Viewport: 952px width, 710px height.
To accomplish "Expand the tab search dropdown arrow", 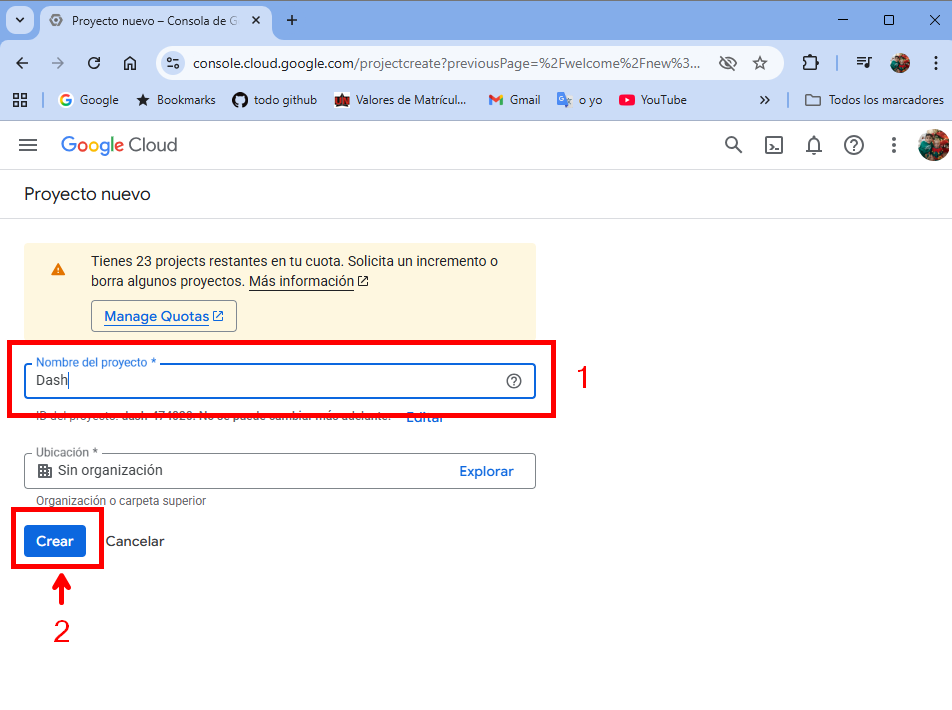I will [x=20, y=21].
